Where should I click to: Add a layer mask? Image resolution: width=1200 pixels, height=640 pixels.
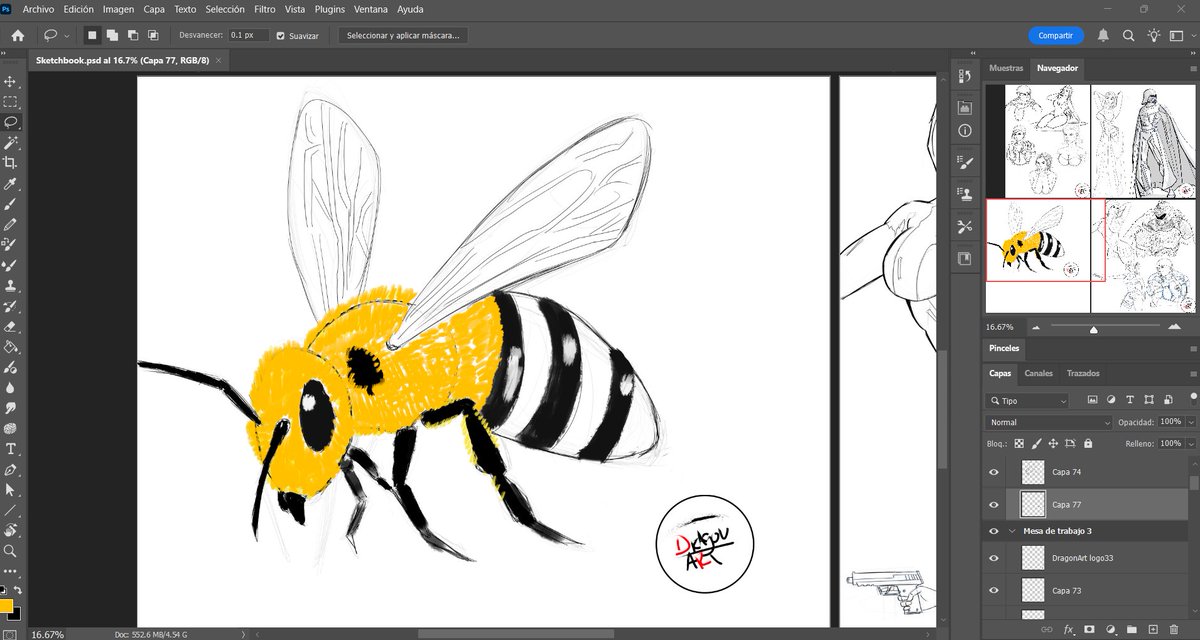[x=1089, y=629]
